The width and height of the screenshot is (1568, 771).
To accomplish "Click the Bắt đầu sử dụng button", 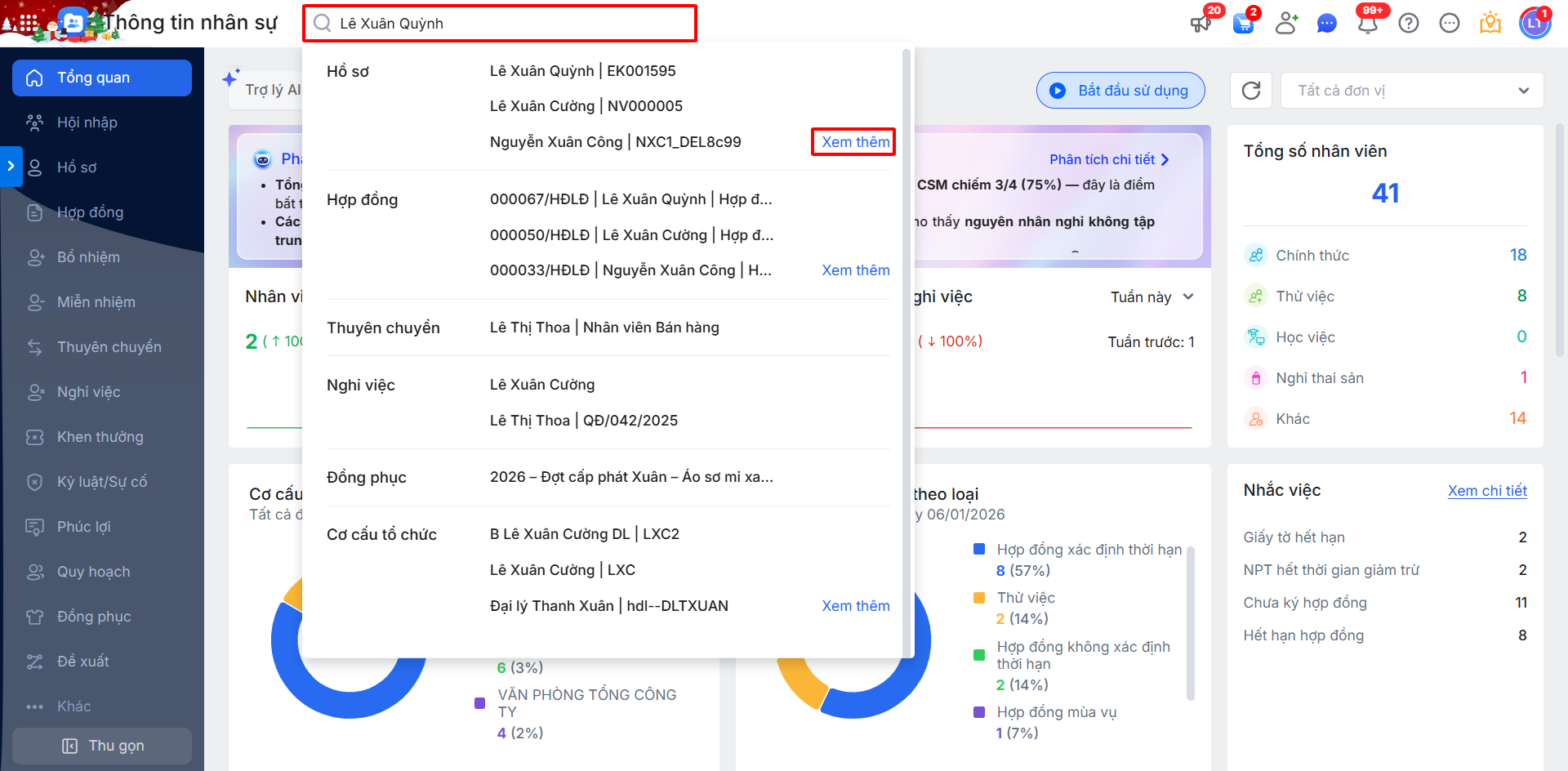I will coord(1120,91).
